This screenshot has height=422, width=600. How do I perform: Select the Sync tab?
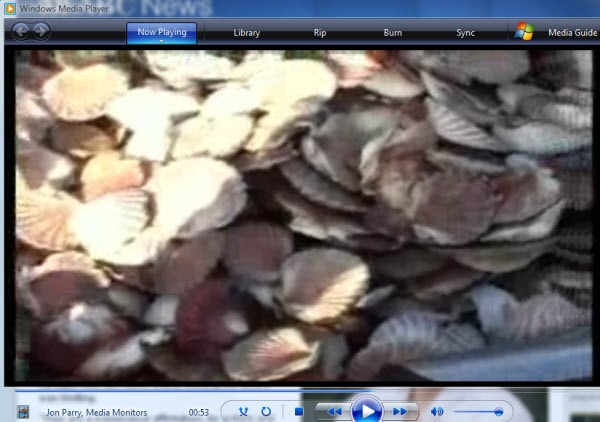tap(466, 32)
